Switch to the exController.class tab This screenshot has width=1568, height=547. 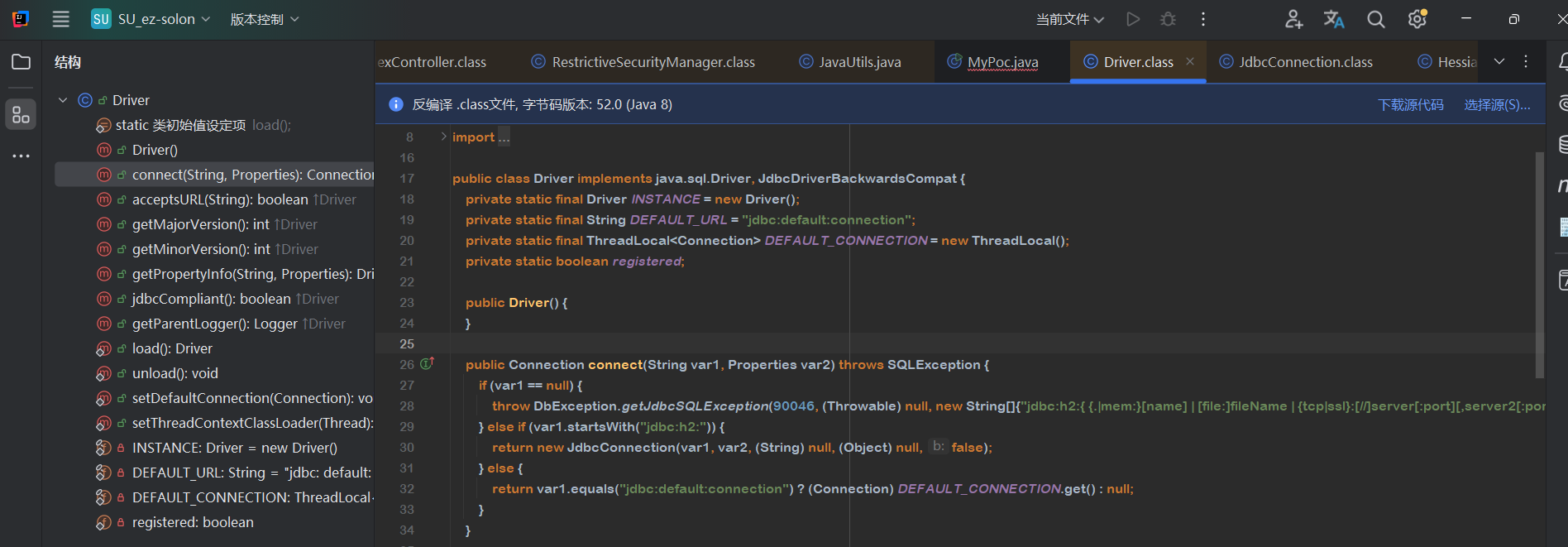click(x=432, y=62)
